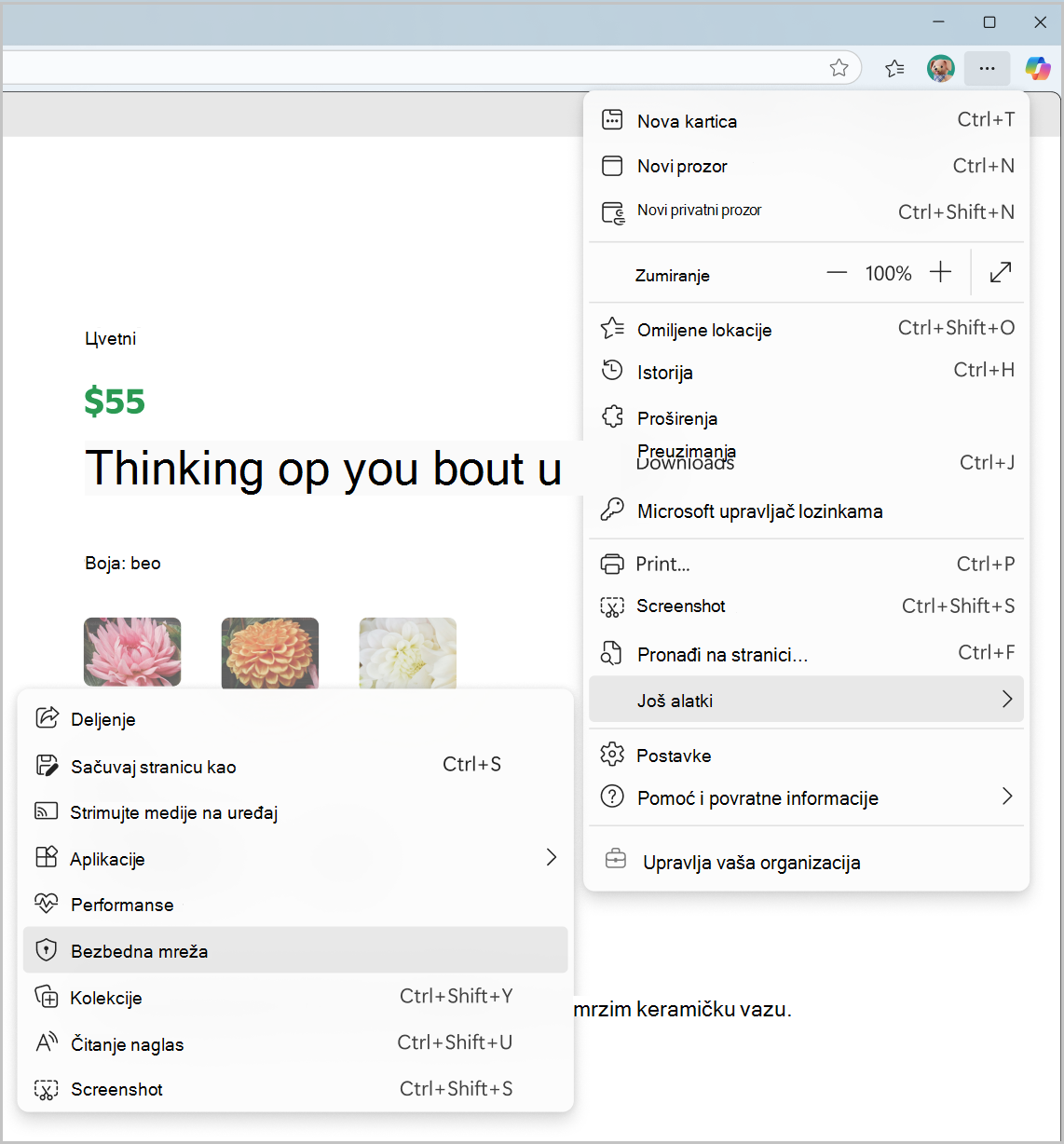Click the Novi privatni prozor icon
The image size is (1064, 1144).
(613, 212)
